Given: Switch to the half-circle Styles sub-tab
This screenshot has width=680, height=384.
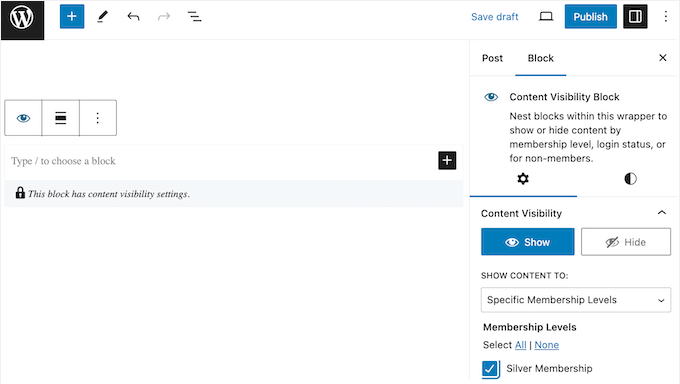Looking at the screenshot, I should coord(630,179).
